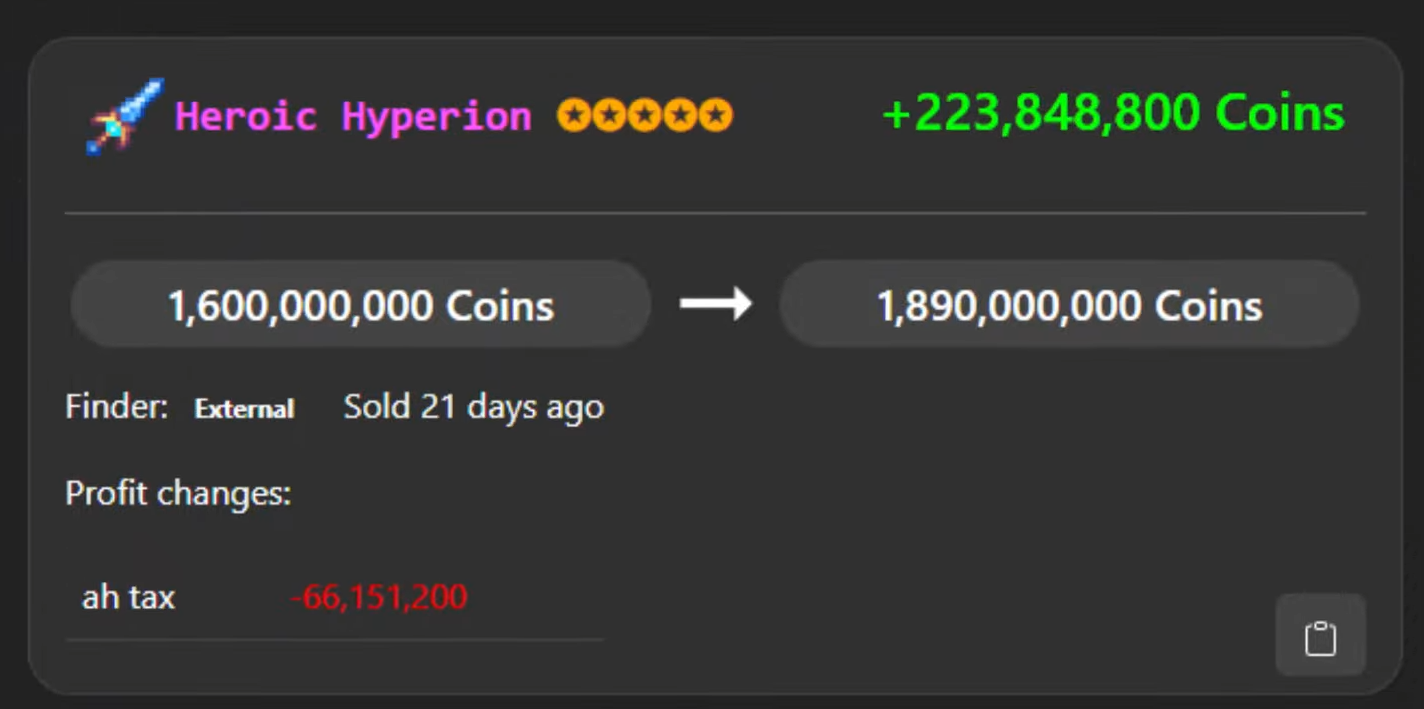The image size is (1424, 709).
Task: Copy flip details with clipboard button
Action: [x=1320, y=638]
